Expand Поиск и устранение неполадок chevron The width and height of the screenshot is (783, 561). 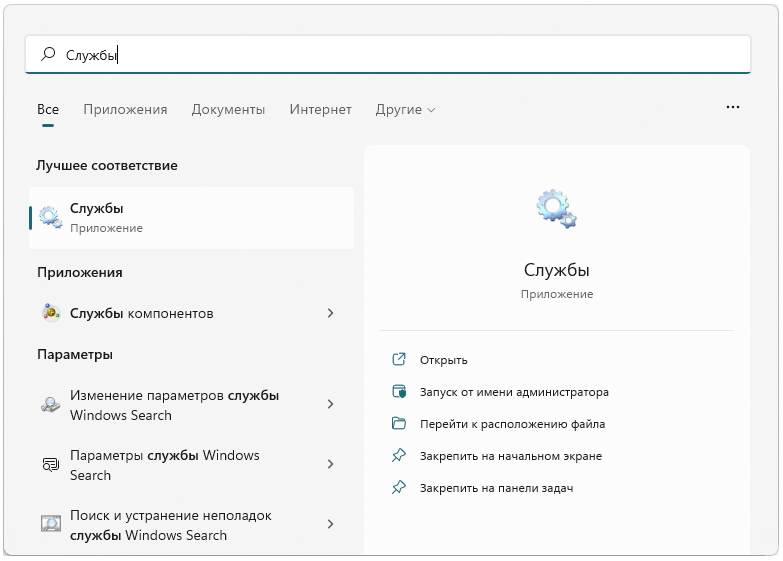click(x=330, y=525)
